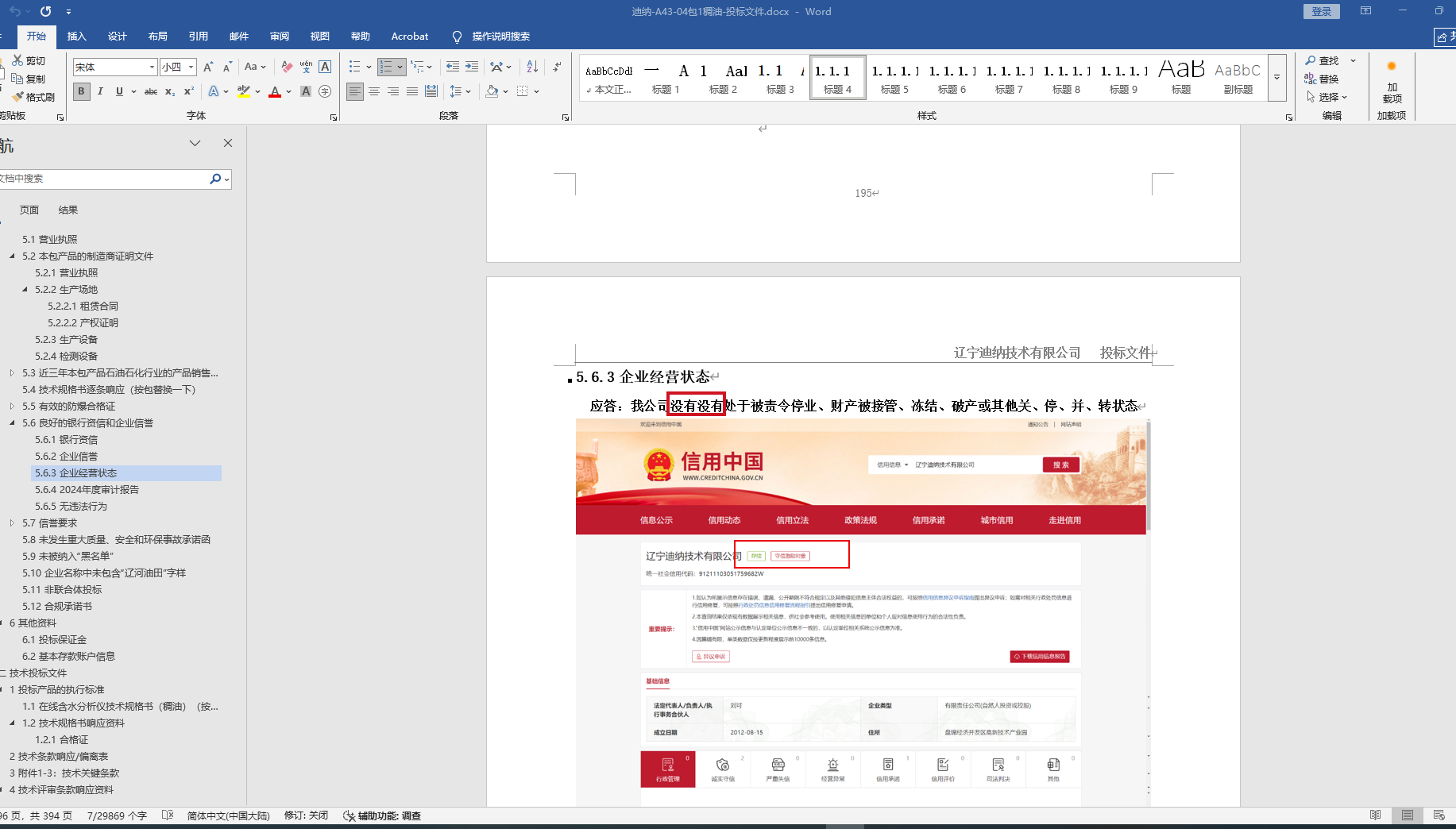
Task: Show or hide paragraph marks
Action: (558, 67)
